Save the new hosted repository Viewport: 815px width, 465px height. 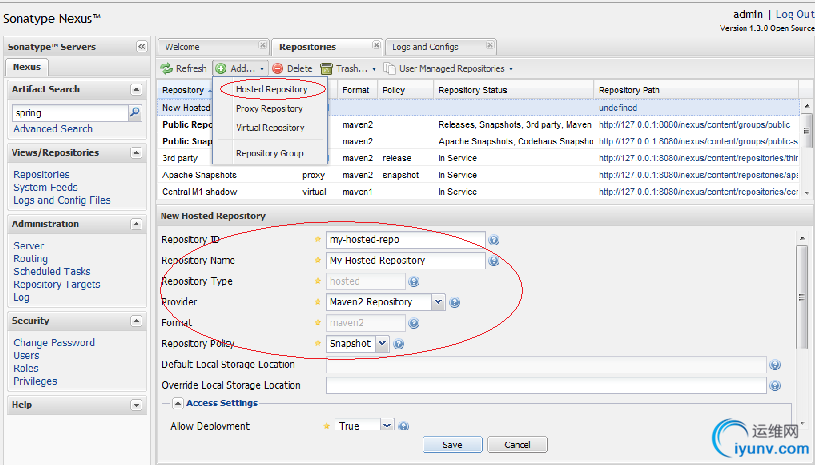click(453, 445)
